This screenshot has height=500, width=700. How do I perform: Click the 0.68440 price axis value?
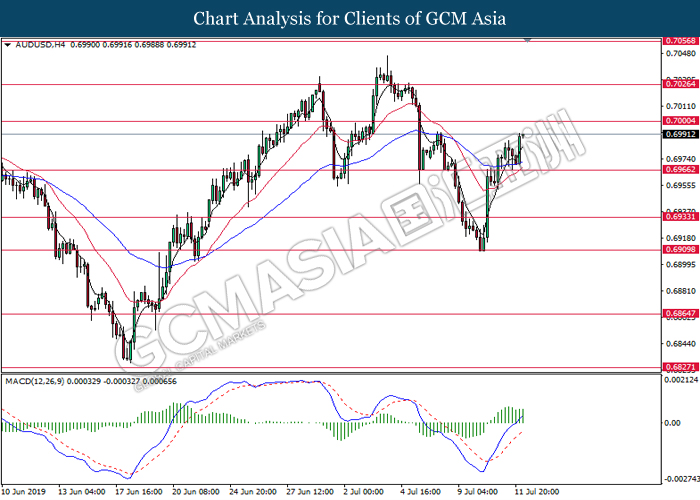pos(680,344)
